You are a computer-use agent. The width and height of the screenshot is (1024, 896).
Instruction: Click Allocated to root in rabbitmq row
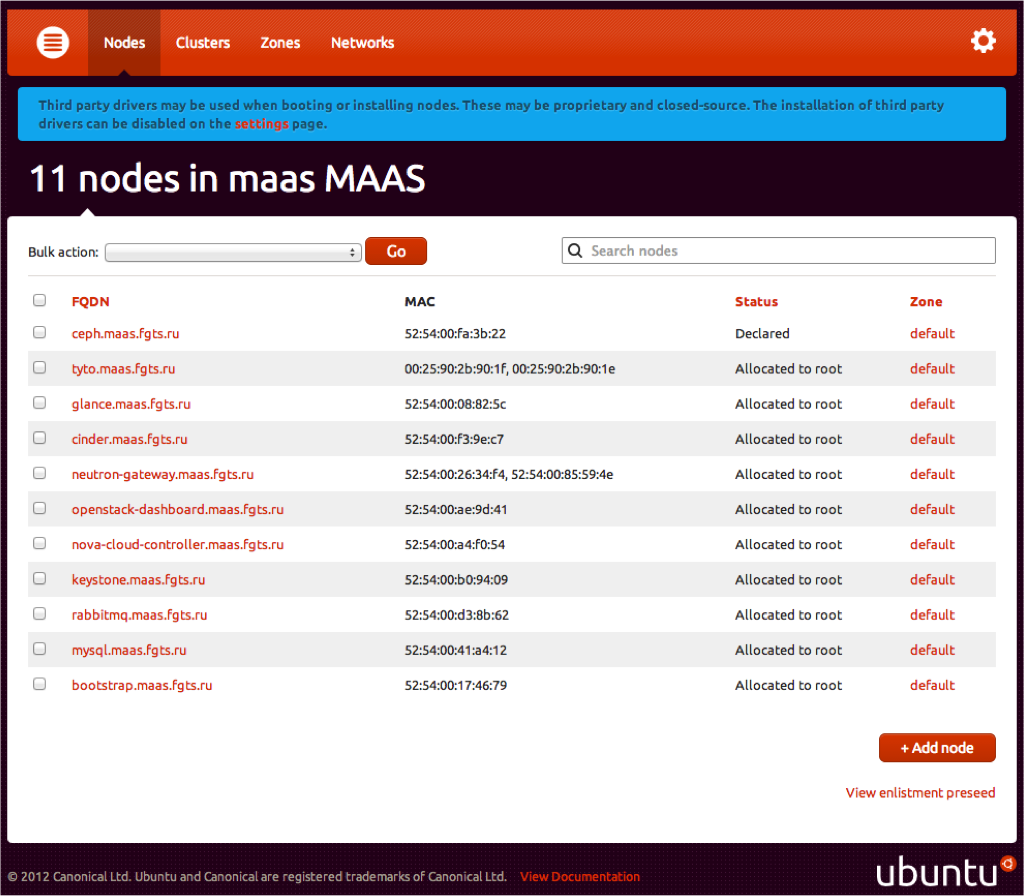788,615
